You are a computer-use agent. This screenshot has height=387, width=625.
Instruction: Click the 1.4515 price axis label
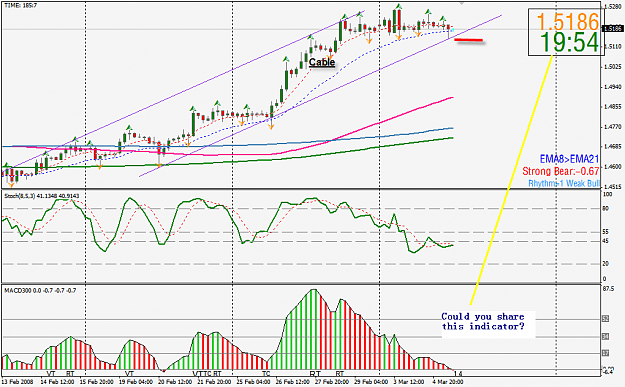pos(613,187)
